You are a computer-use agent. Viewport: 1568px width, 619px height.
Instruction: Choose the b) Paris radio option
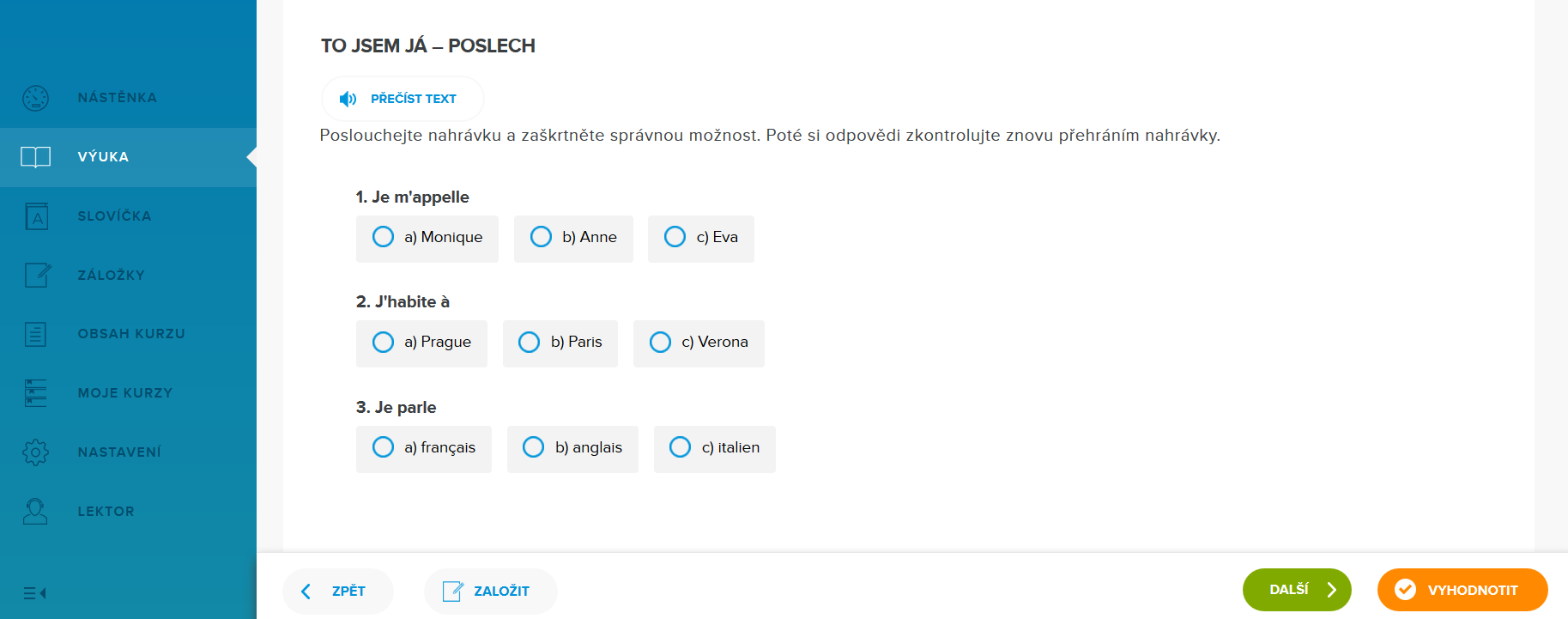pyautogui.click(x=530, y=343)
